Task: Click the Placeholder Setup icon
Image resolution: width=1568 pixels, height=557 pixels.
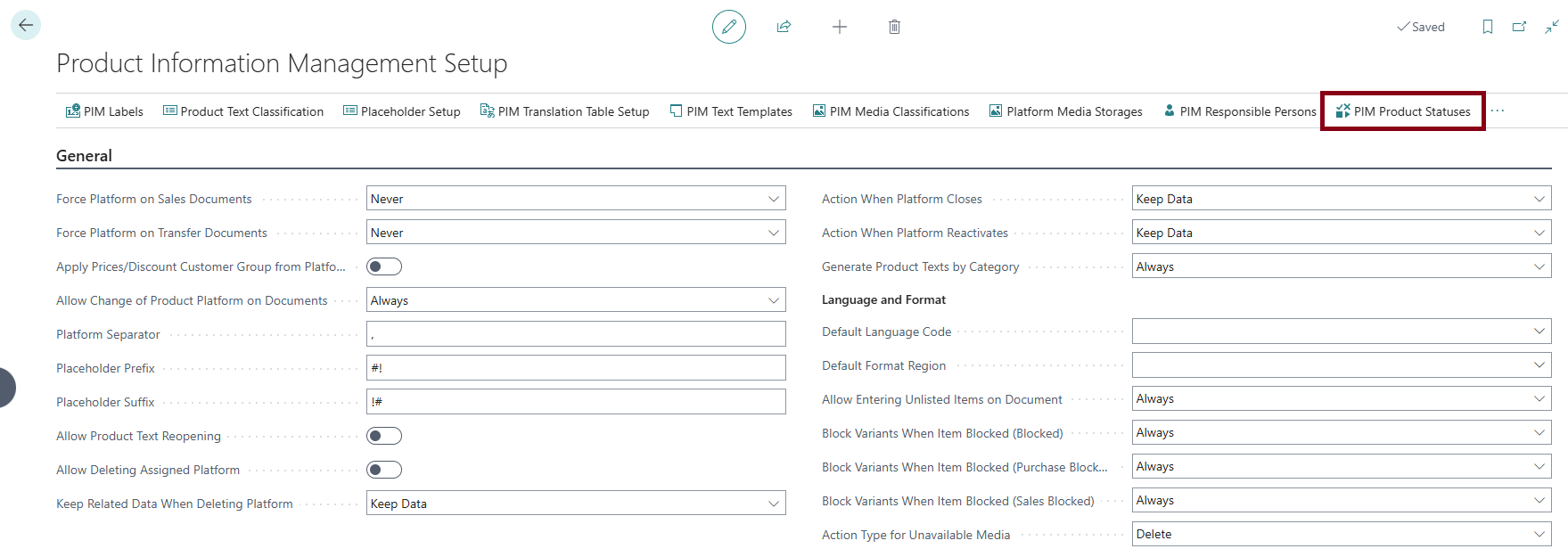Action: (x=350, y=111)
